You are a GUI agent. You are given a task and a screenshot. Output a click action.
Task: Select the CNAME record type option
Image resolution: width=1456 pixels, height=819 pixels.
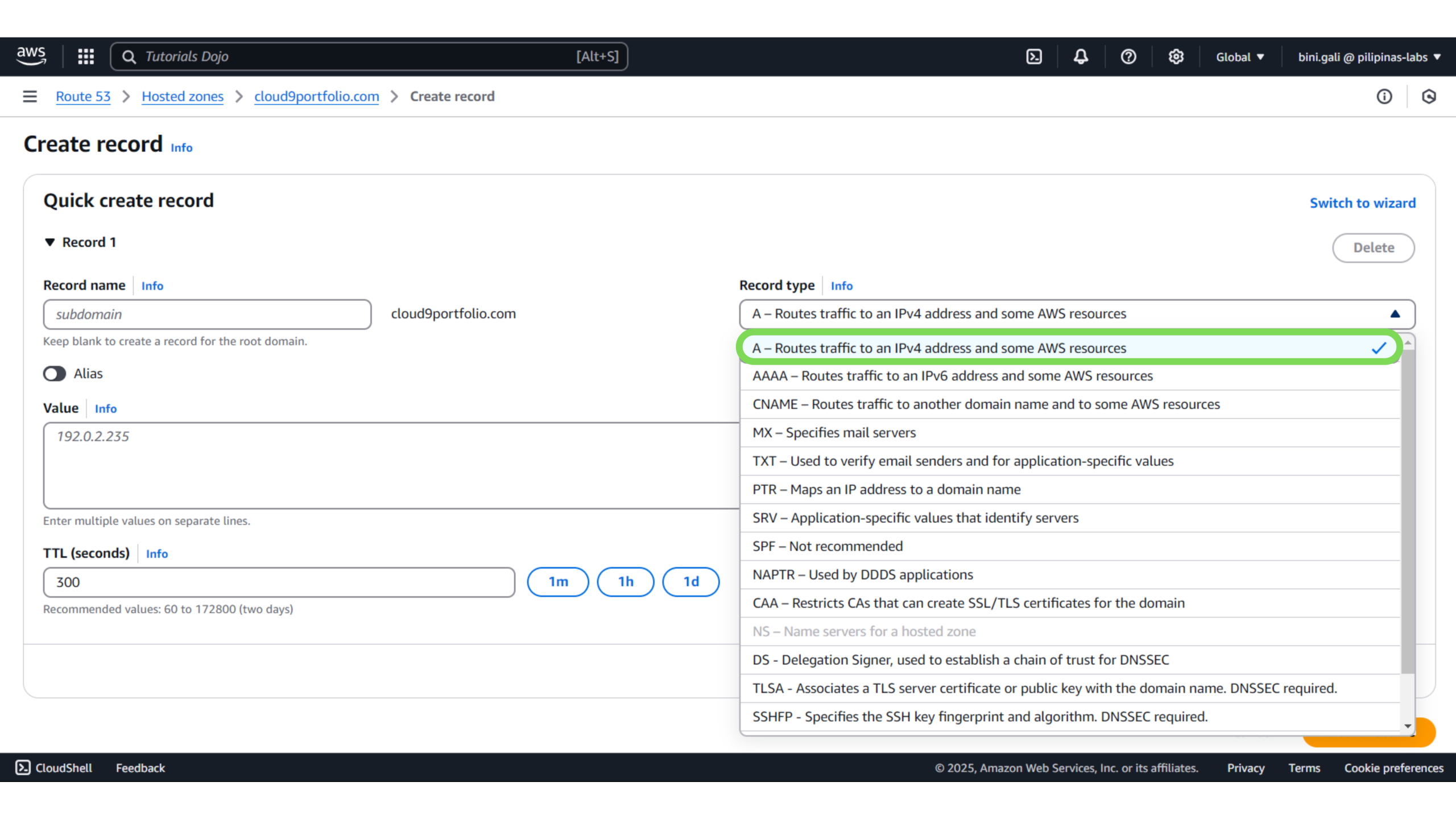[x=986, y=404]
